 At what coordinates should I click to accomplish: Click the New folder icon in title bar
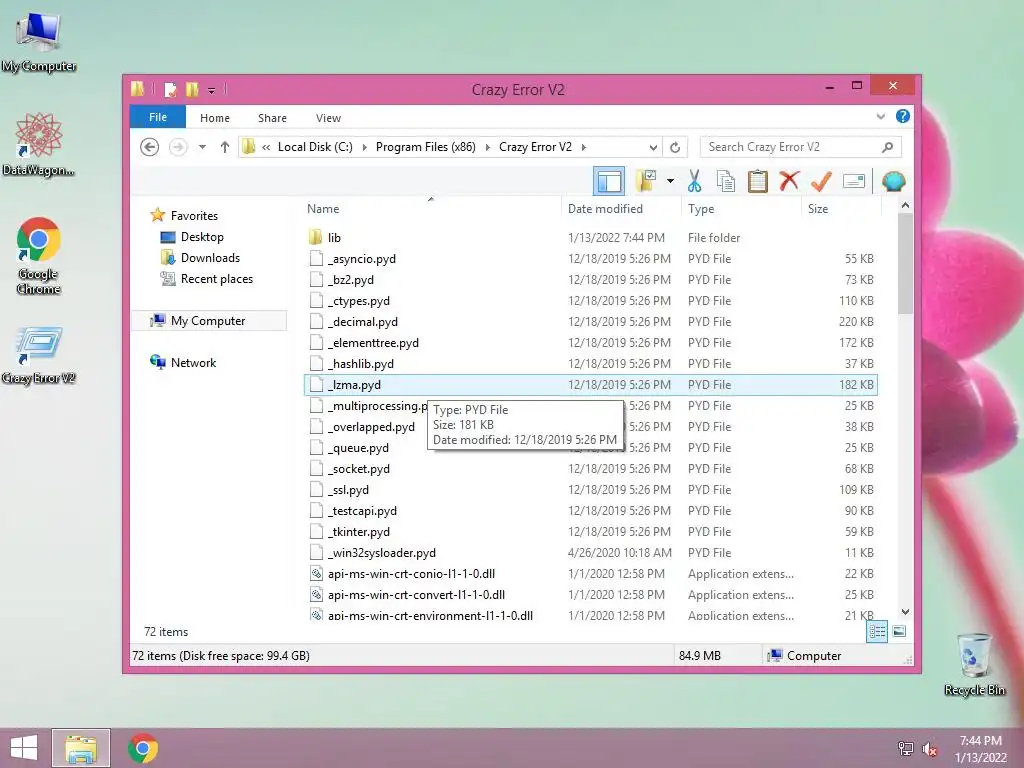[192, 89]
